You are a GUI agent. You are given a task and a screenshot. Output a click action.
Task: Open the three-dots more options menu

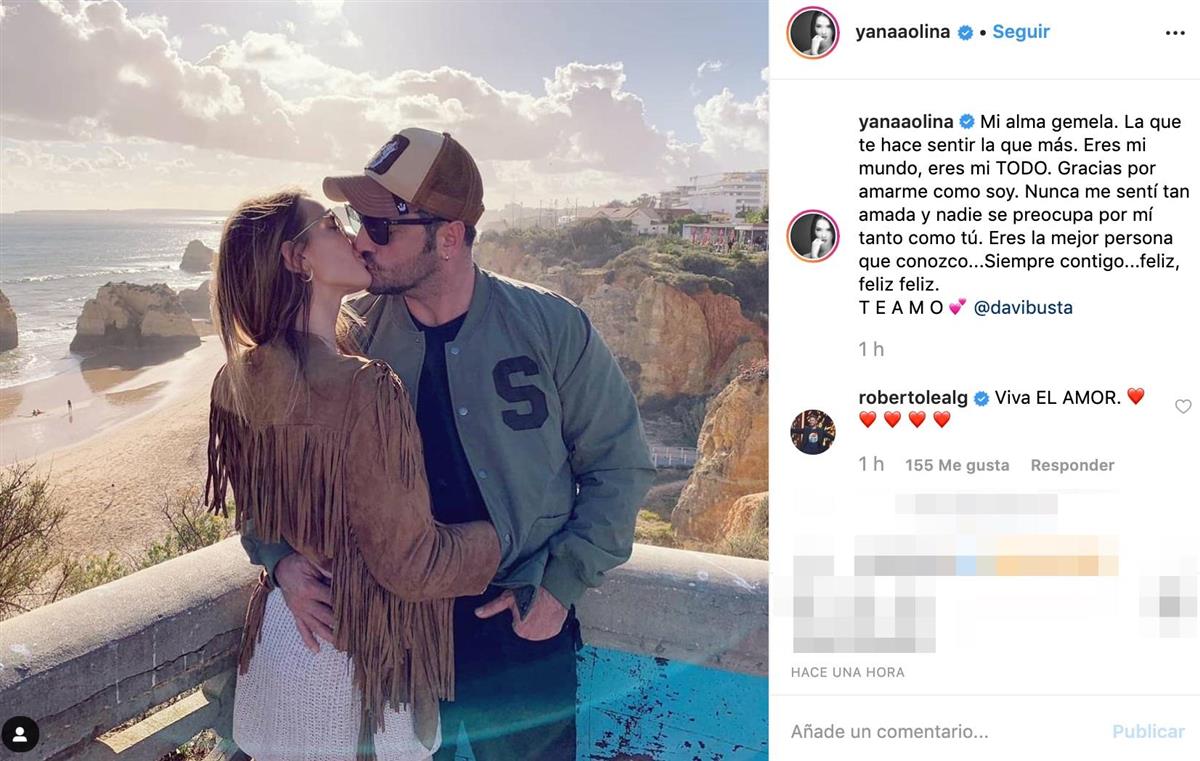[x=1175, y=33]
